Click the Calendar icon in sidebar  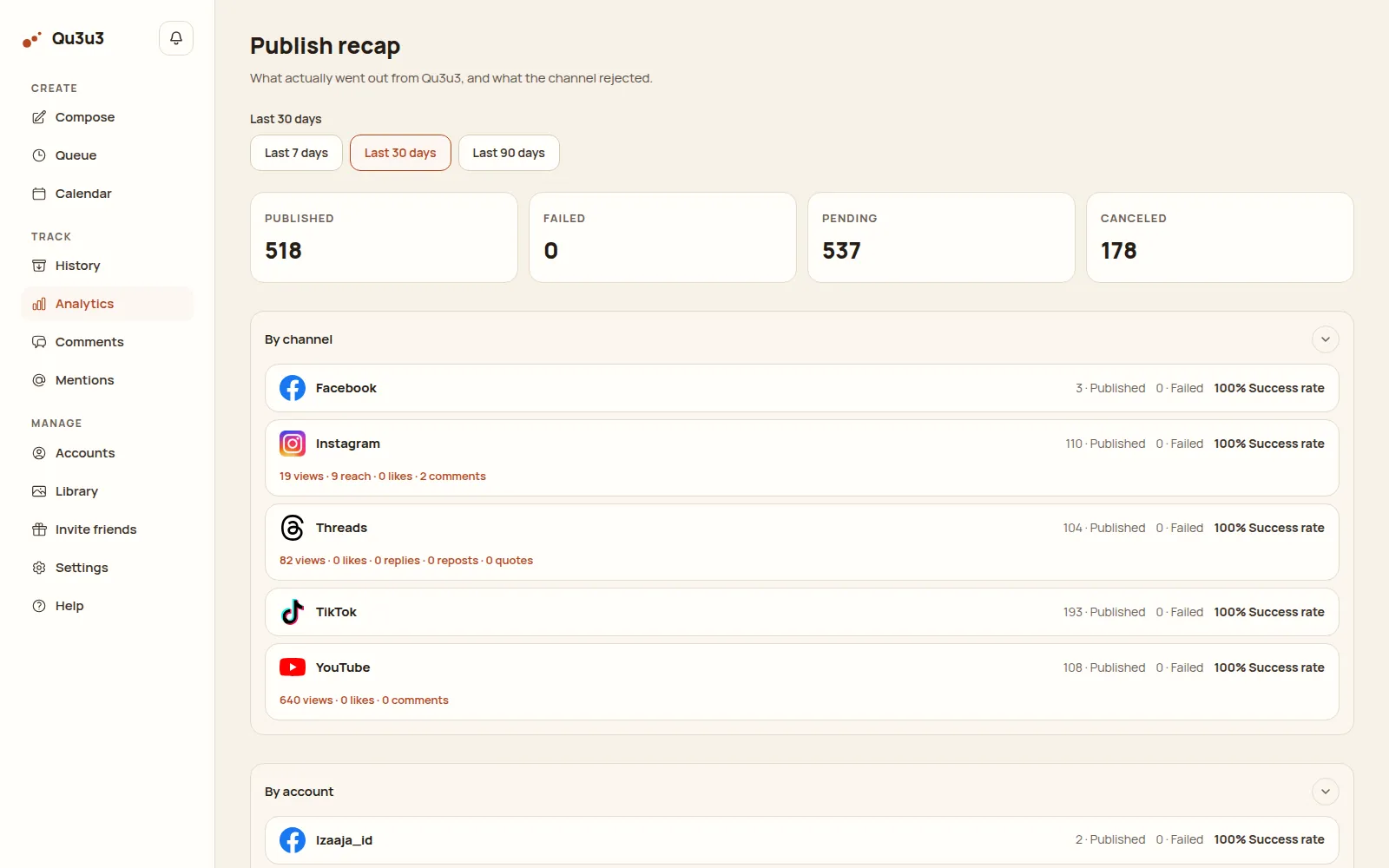[x=39, y=194]
